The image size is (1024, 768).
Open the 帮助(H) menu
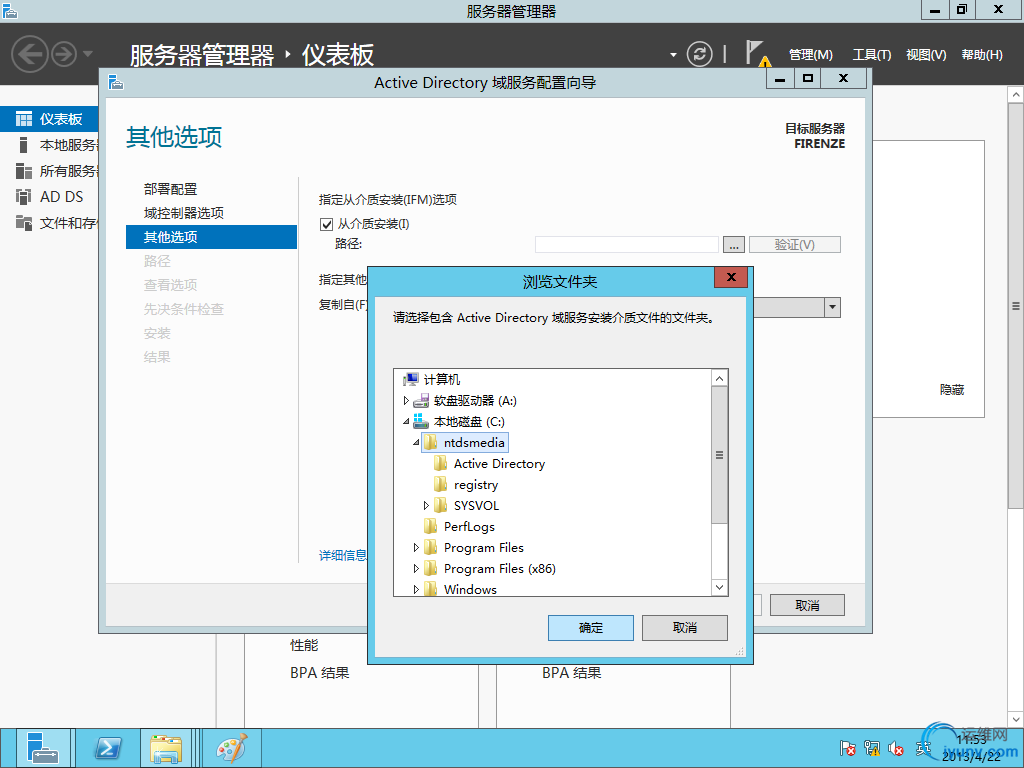[982, 55]
